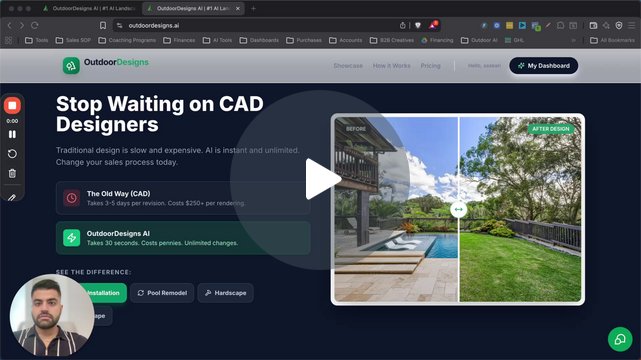Click the yellow square extension icon
The width and height of the screenshot is (641, 360).
tap(509, 25)
